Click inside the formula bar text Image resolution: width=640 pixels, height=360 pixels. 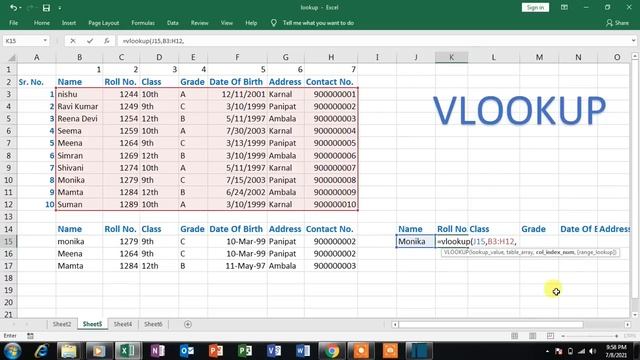point(153,41)
